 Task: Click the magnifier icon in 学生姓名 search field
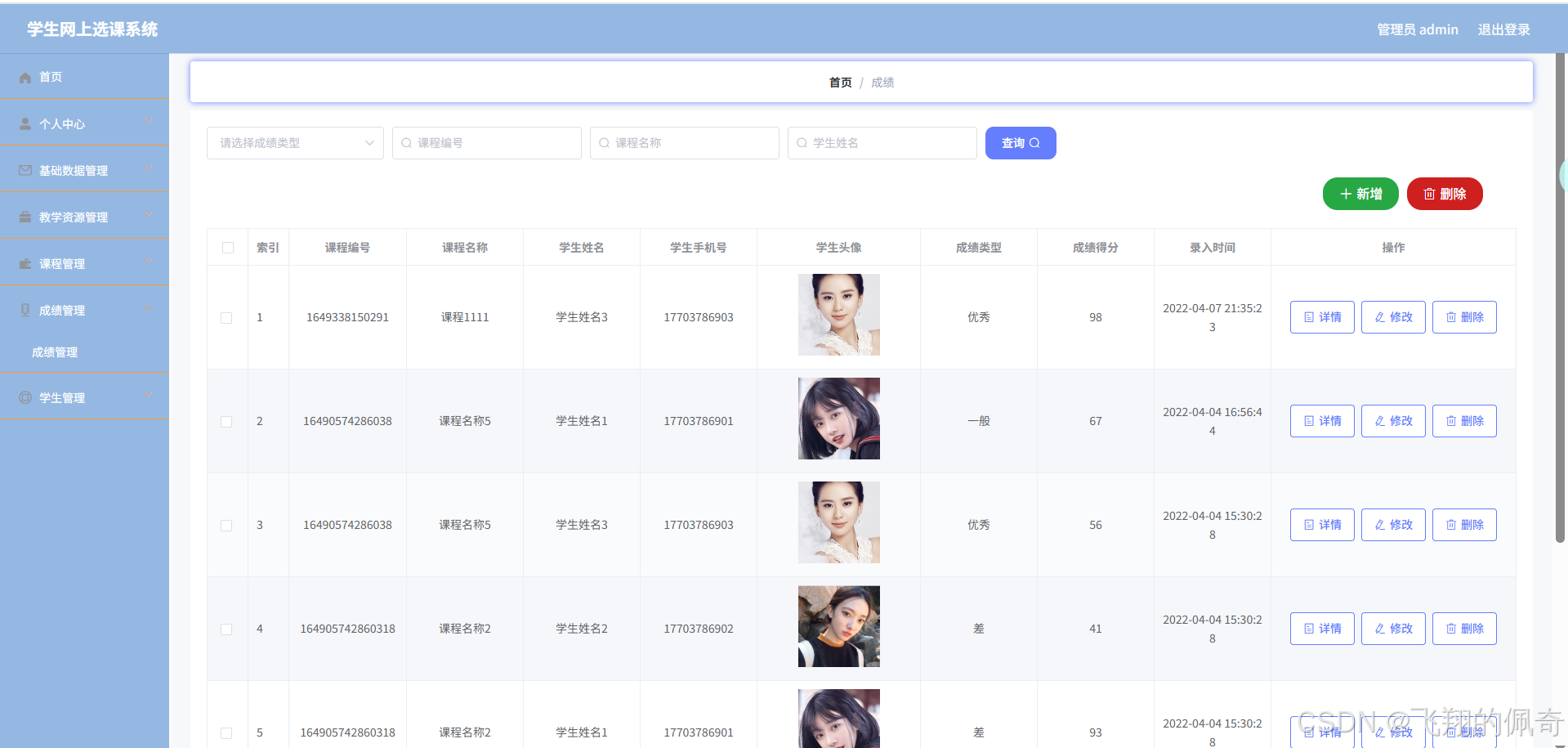[x=802, y=143]
